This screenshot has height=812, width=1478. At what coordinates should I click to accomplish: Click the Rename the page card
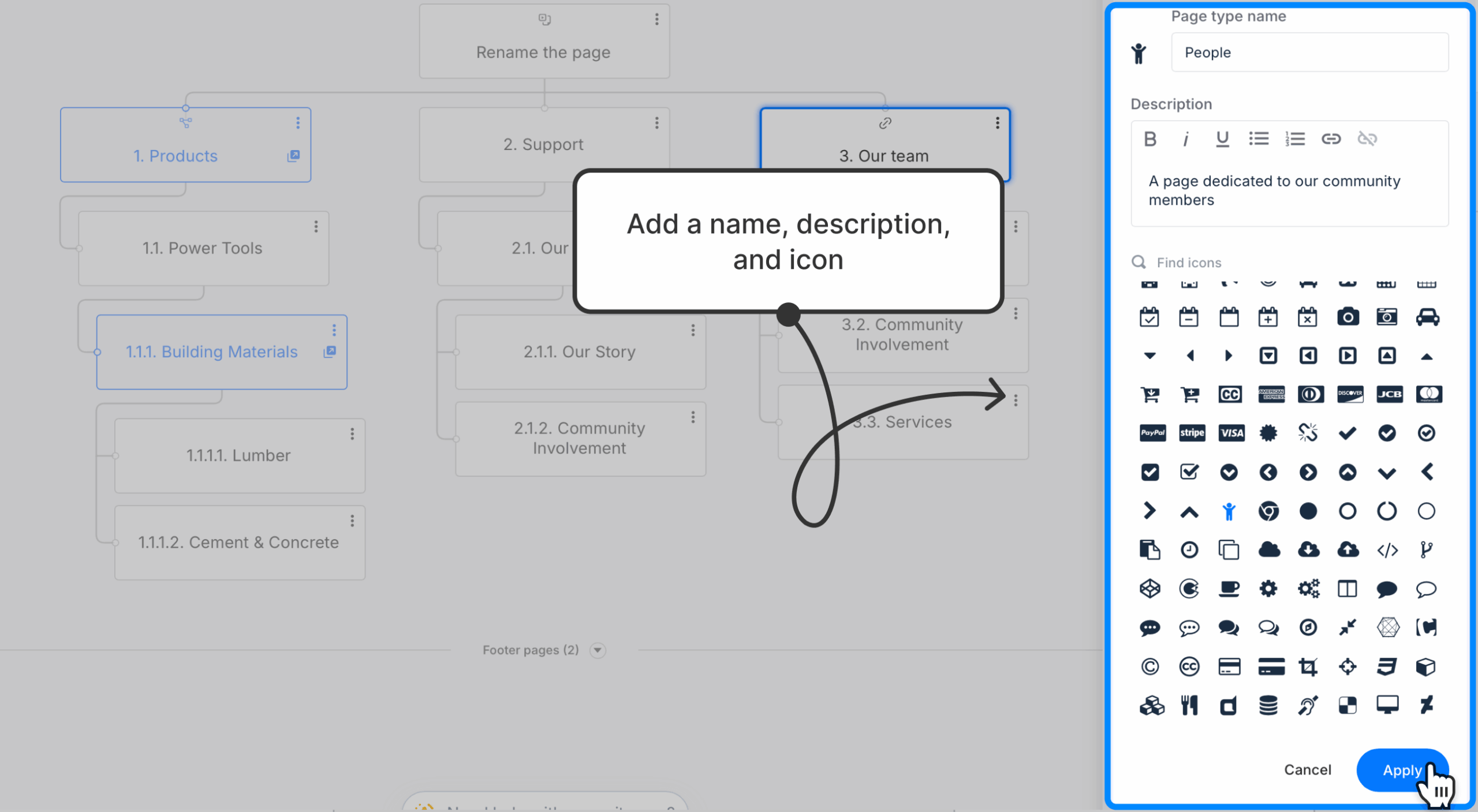(544, 42)
